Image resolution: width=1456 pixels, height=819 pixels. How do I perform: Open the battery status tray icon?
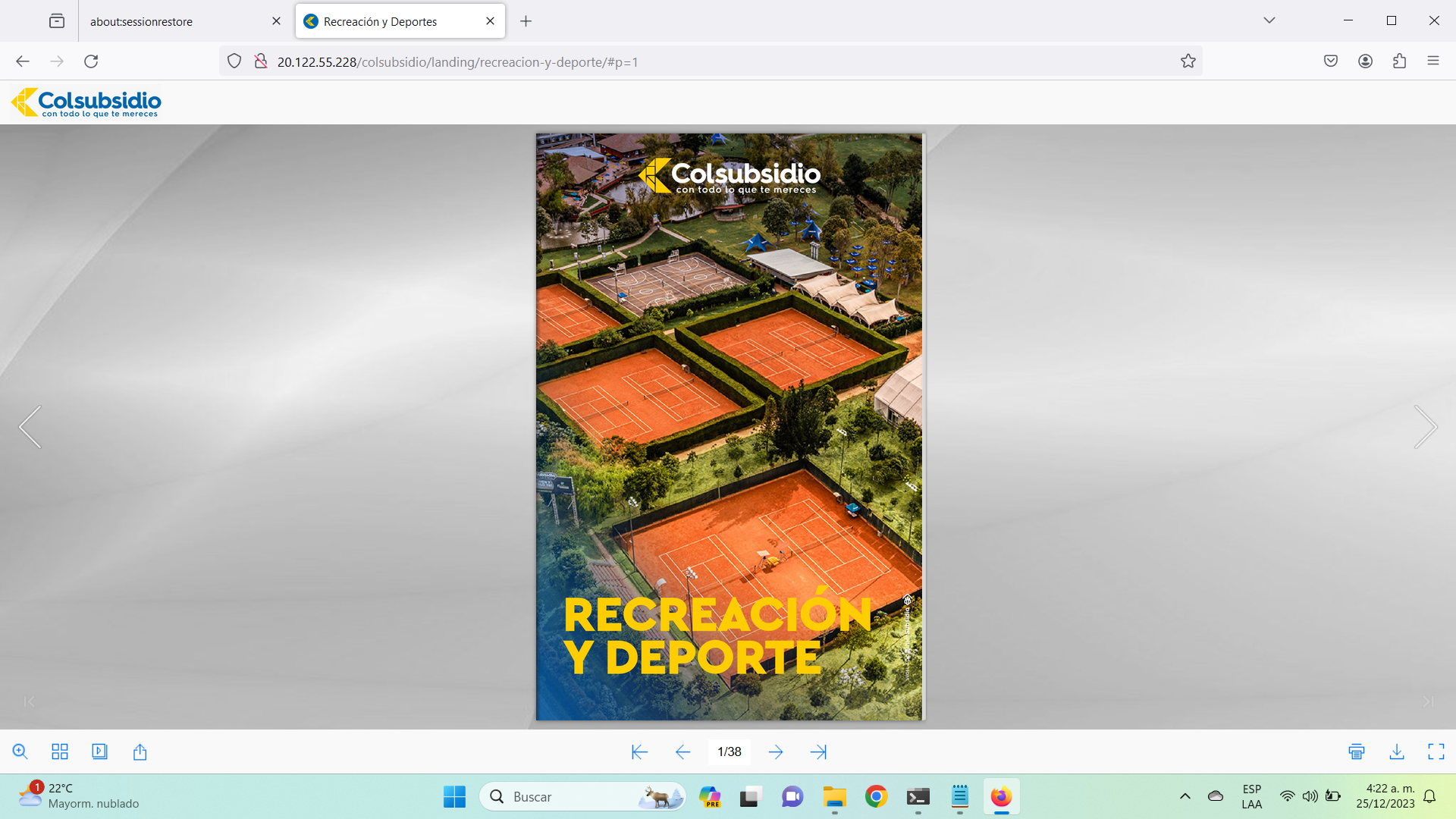click(x=1333, y=796)
